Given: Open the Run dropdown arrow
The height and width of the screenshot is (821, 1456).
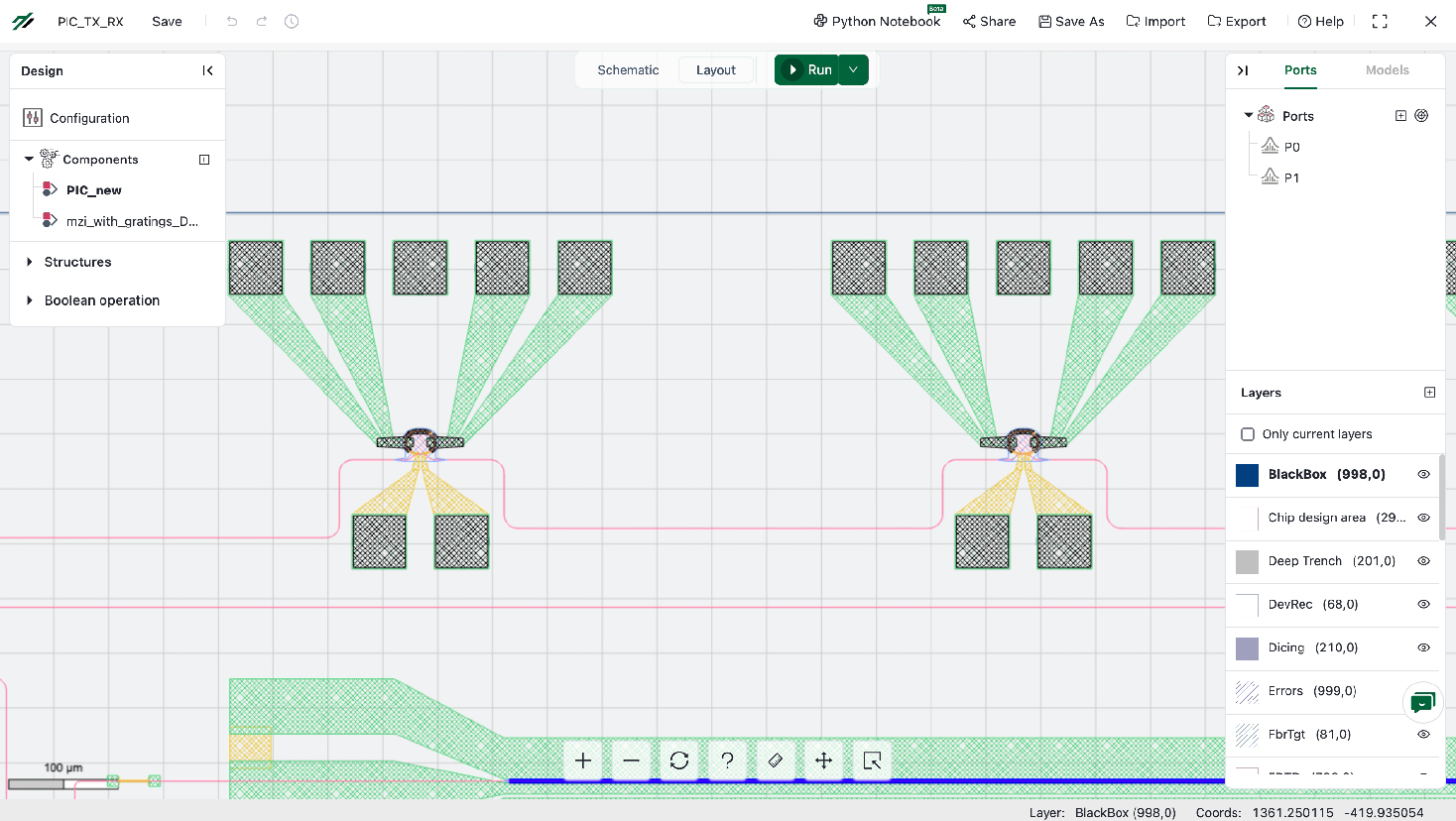Looking at the screenshot, I should [853, 70].
